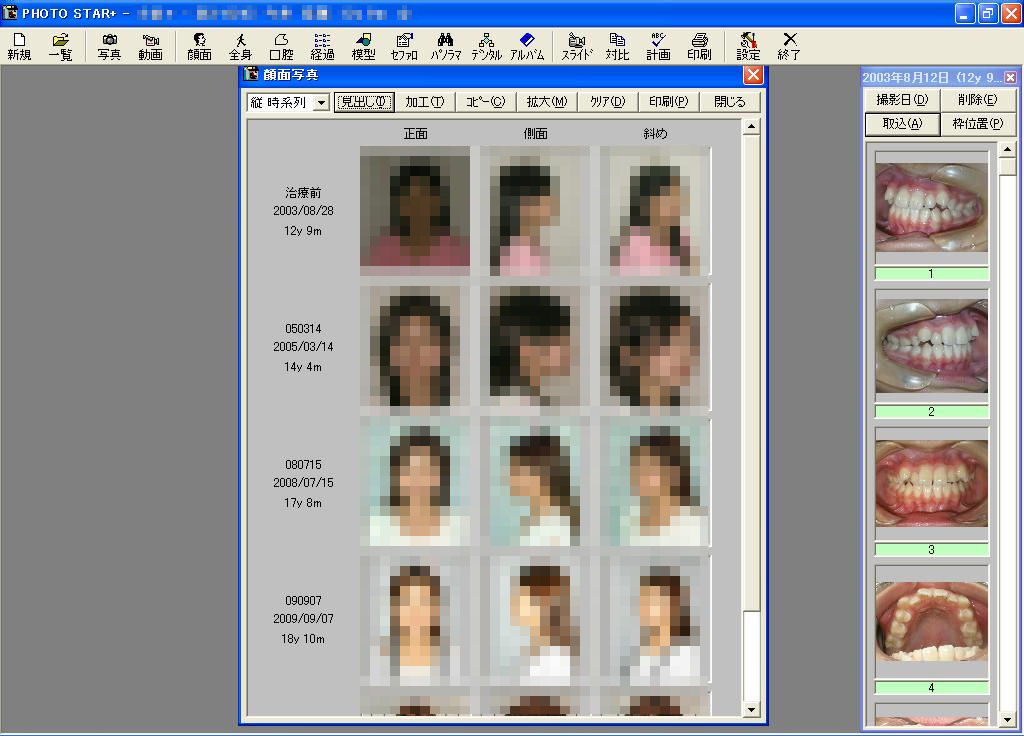Open the 動画 (video) toolbar icon
Viewport: 1024px width, 736px height.
[150, 47]
